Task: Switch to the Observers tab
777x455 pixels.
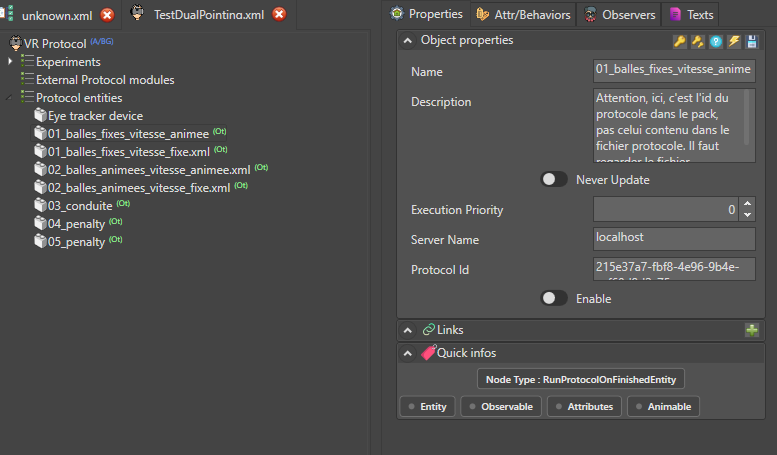Action: (x=619, y=14)
